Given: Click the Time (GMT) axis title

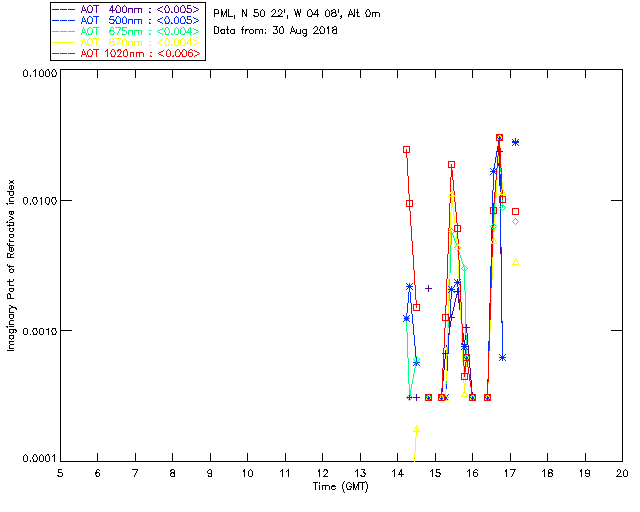Looking at the screenshot, I should (340, 487).
